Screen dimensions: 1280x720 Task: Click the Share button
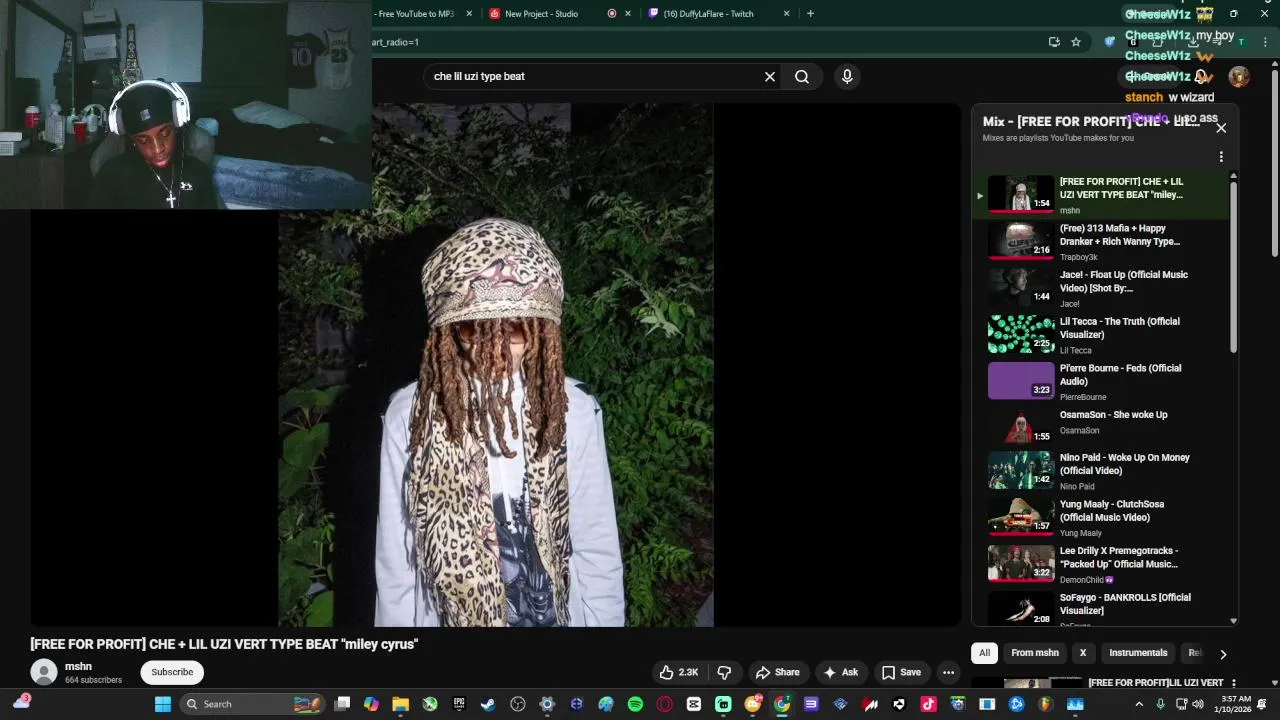coord(777,672)
